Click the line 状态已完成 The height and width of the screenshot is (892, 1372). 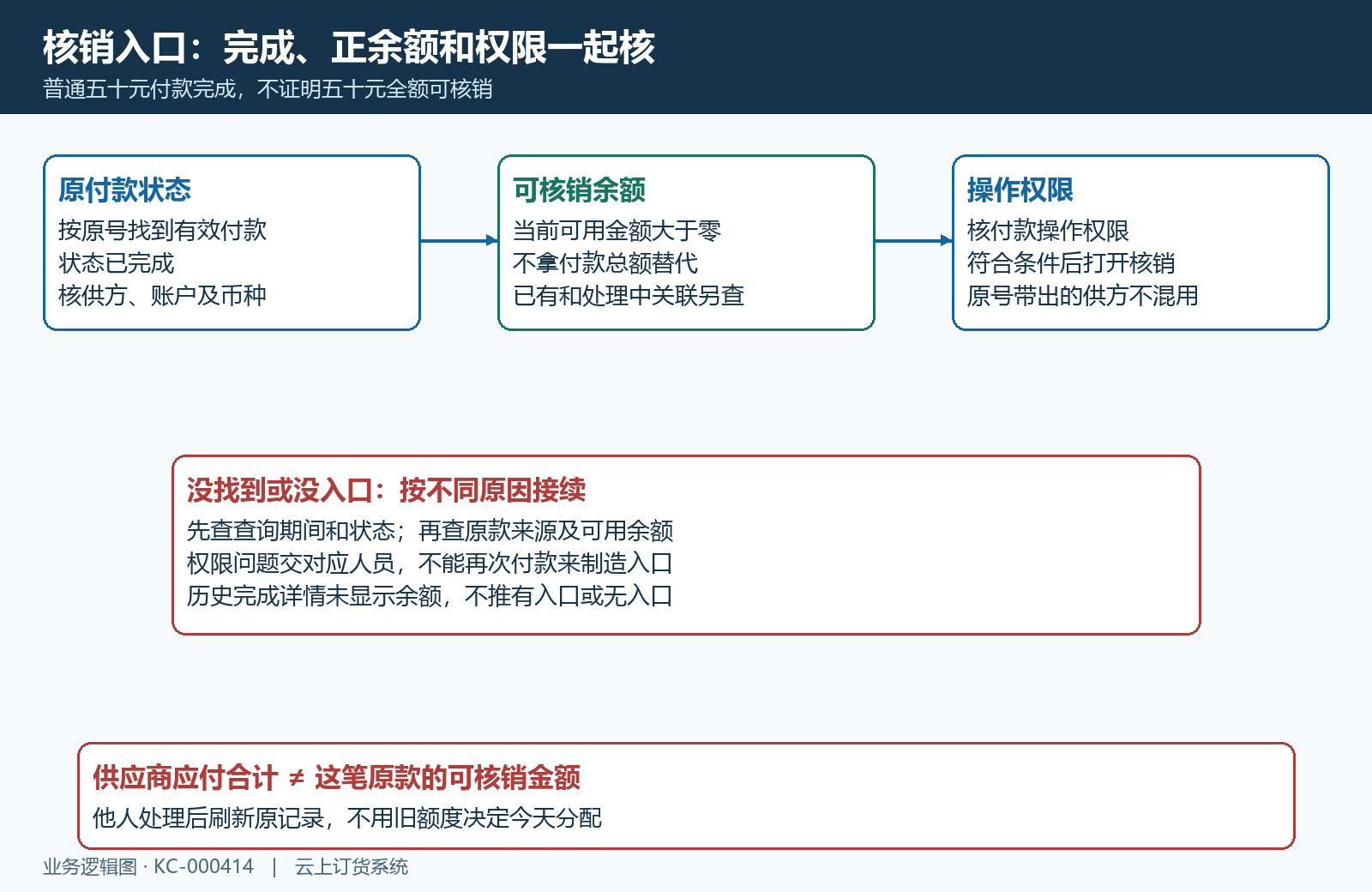[x=116, y=262]
